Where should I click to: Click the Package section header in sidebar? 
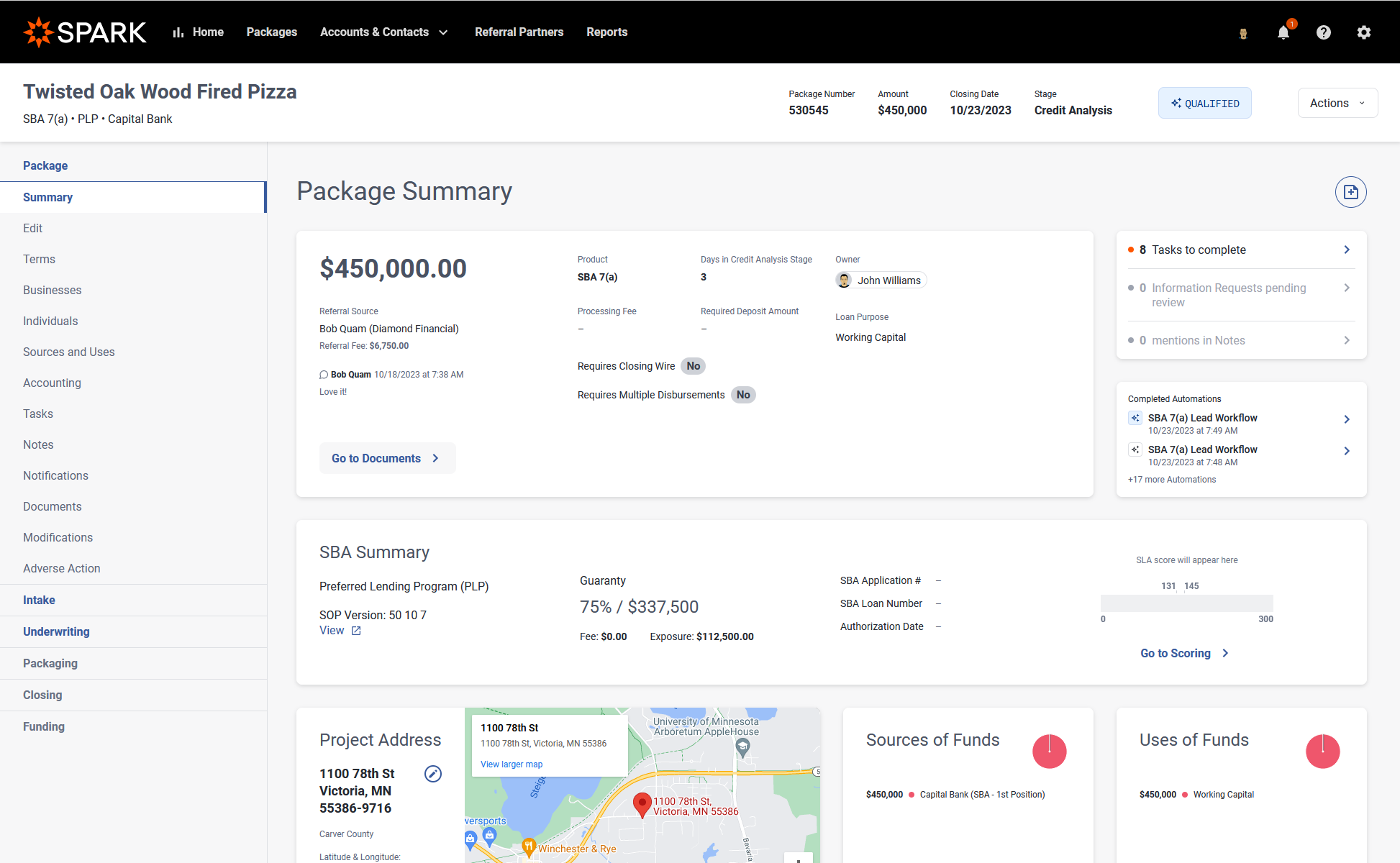[x=133, y=165]
